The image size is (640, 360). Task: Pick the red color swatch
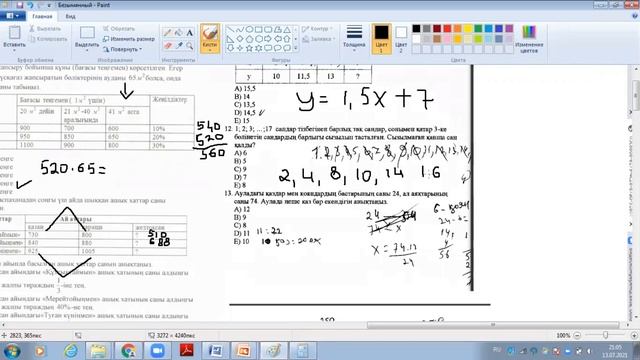pos(447,29)
